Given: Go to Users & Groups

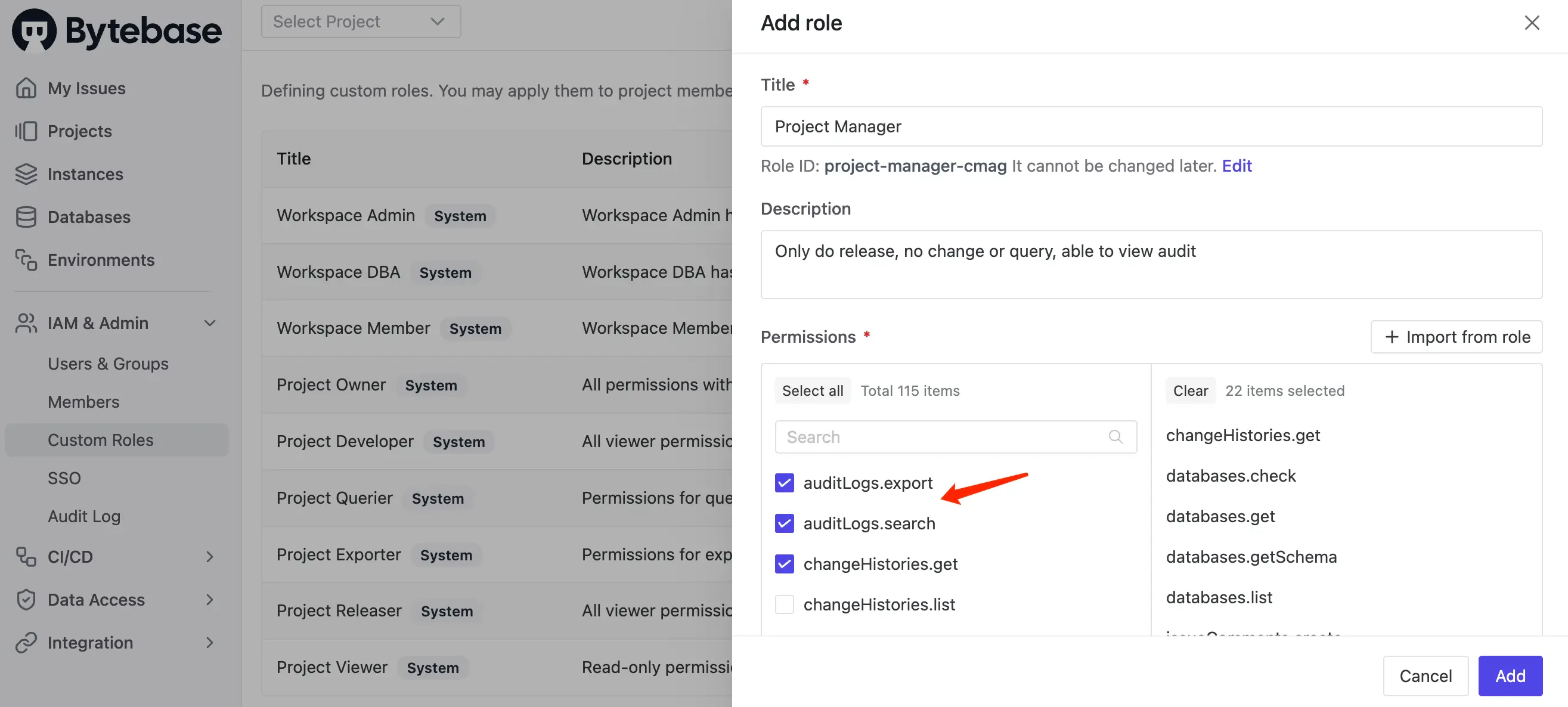Looking at the screenshot, I should coord(108,363).
